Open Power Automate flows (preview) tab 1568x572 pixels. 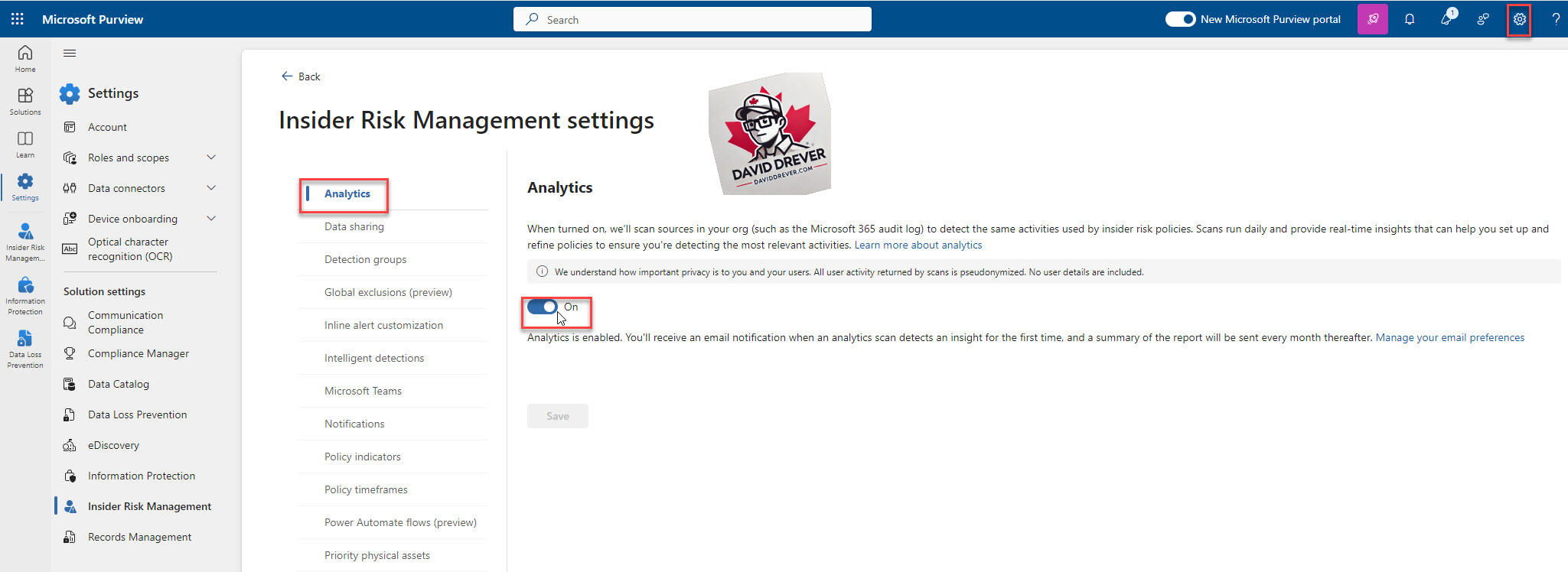[x=400, y=522]
